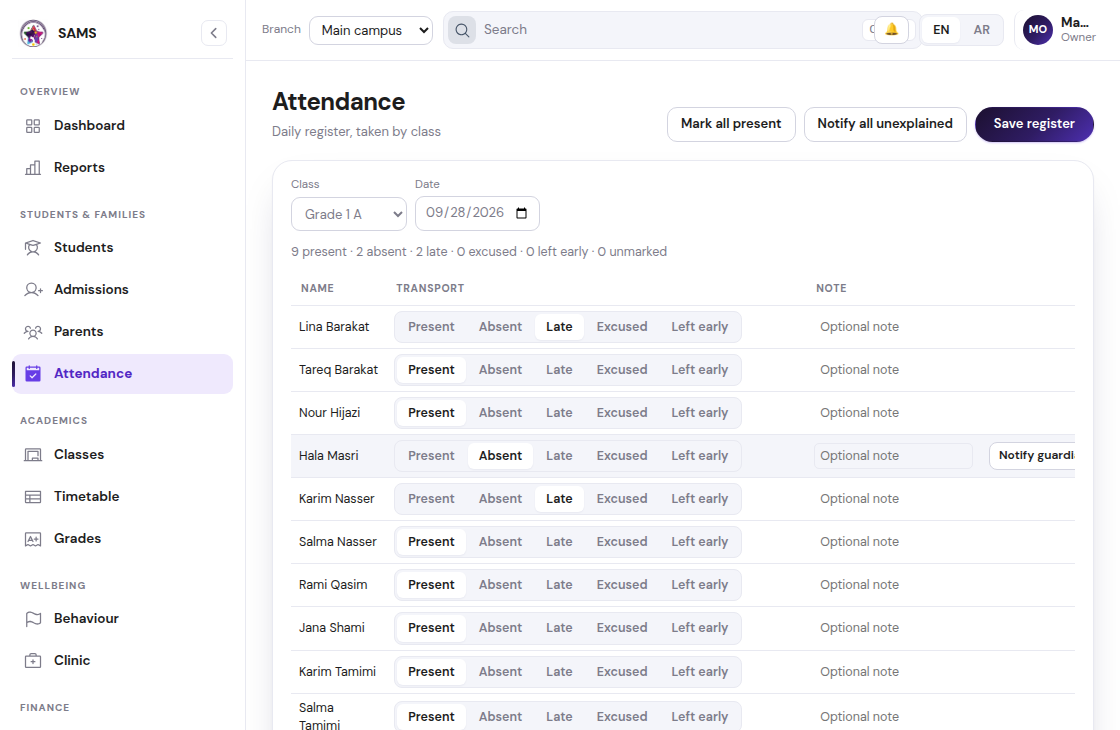Viewport: 1120px width, 730px height.
Task: Go to Reports in the sidebar
Action: click(x=122, y=168)
